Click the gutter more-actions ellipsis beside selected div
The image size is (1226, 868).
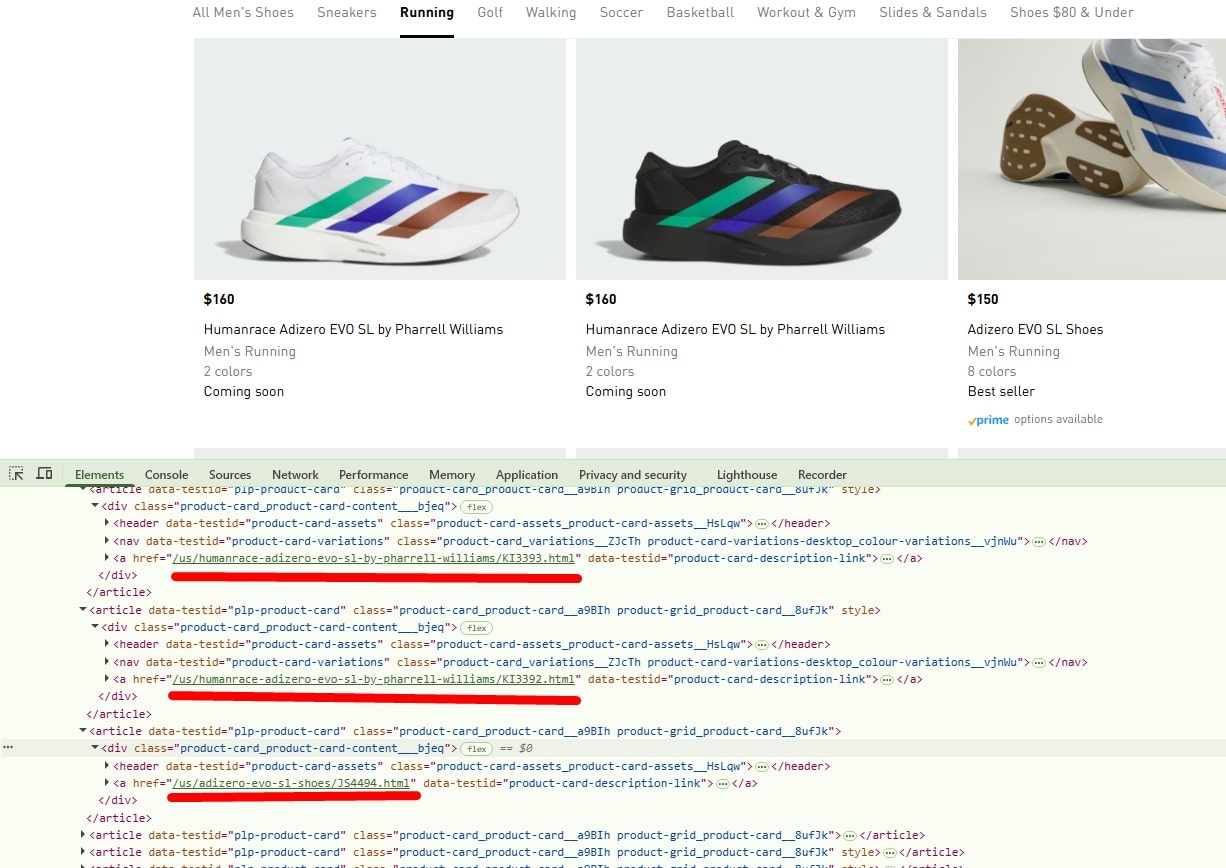[8, 746]
